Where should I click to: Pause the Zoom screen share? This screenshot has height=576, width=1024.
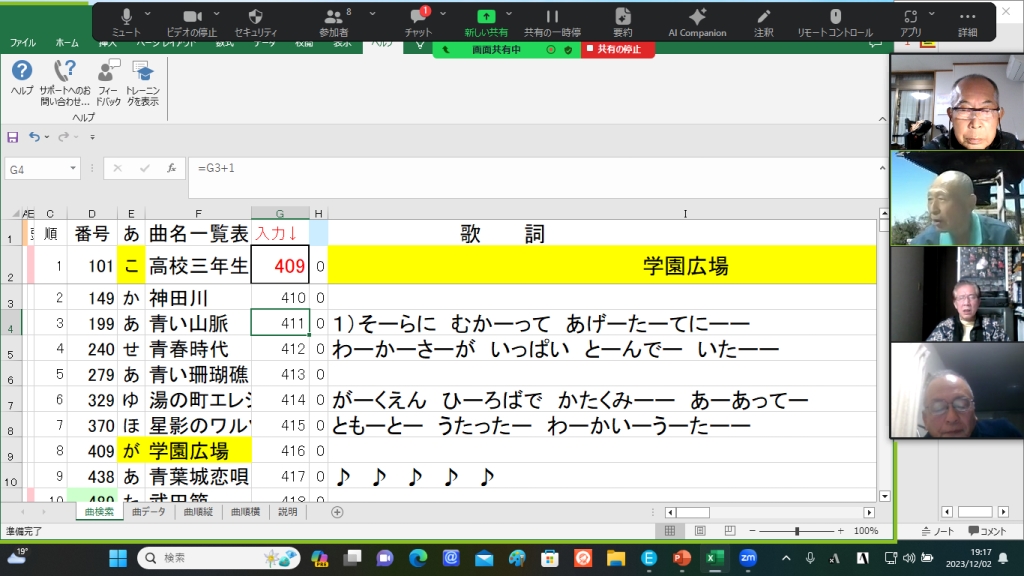click(552, 22)
